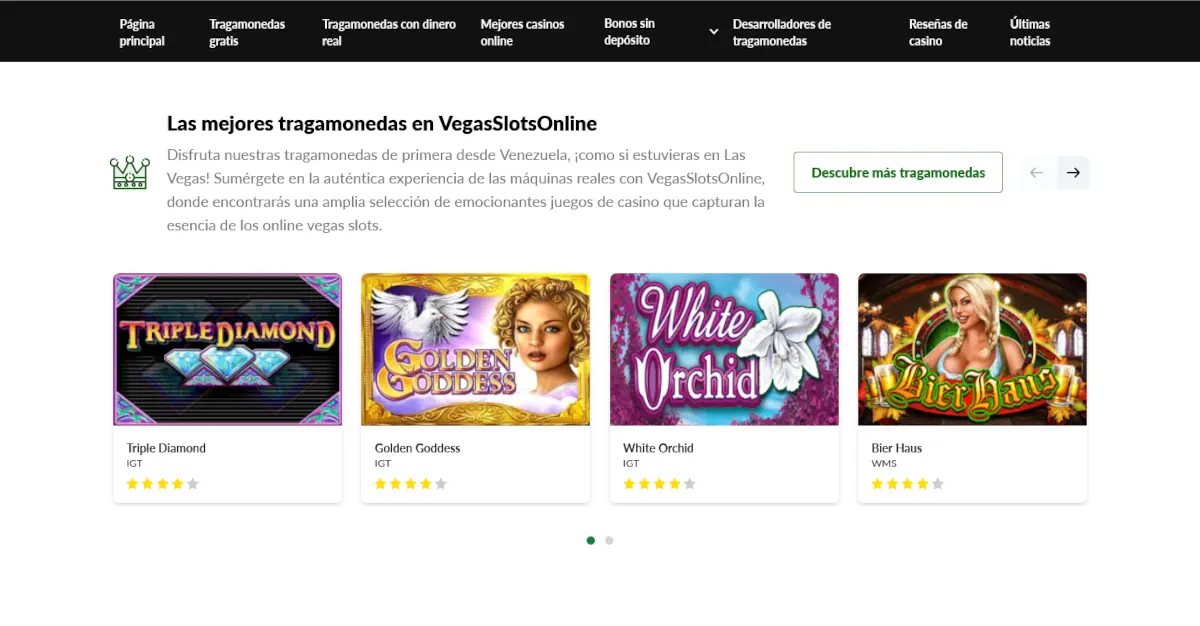Click the White Orchid star rating

659,484
